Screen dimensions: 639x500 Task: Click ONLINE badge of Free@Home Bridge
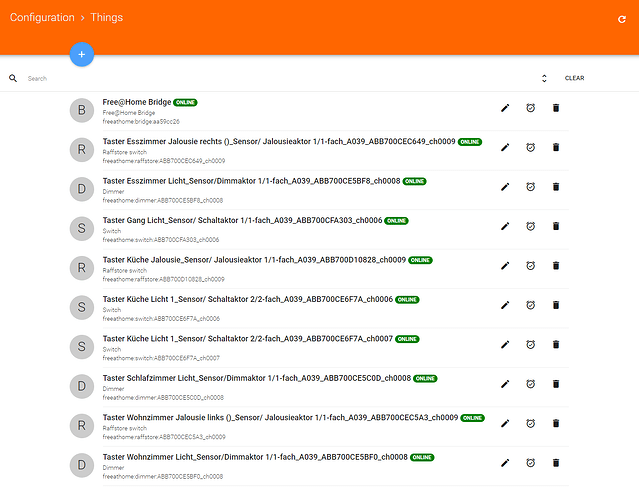click(185, 102)
